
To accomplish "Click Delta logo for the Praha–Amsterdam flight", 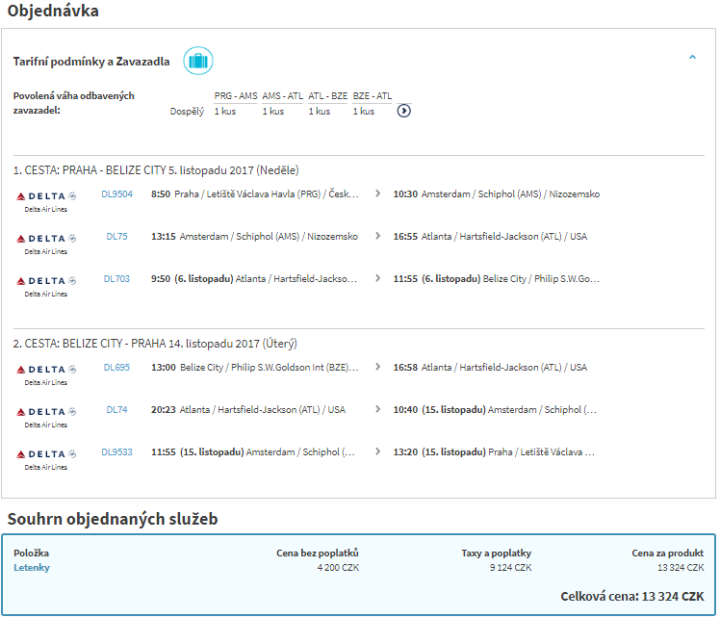I will (46, 197).
